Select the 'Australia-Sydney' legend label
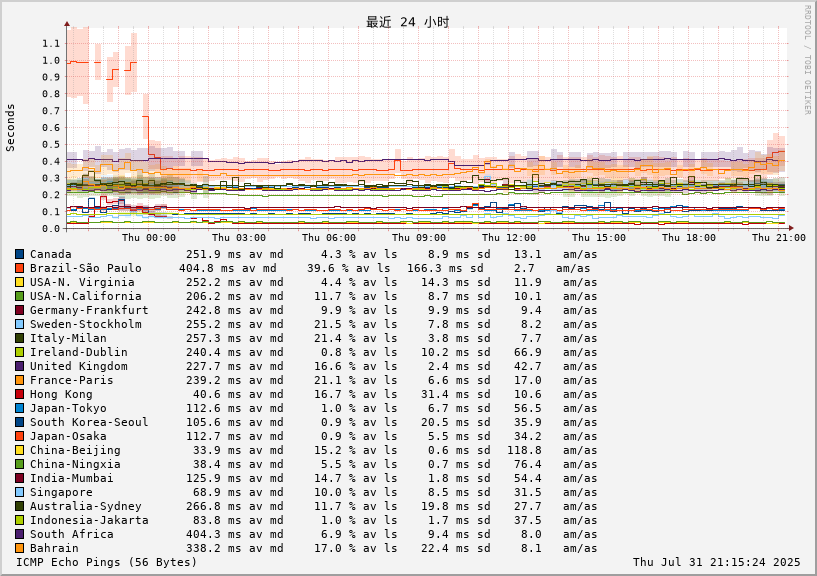 coord(85,506)
